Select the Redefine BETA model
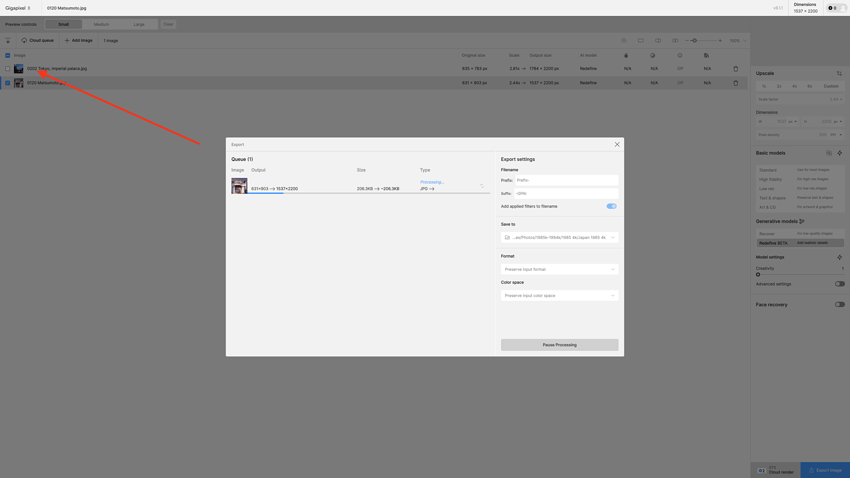Screen dimensions: 850x478 [x=800, y=243]
